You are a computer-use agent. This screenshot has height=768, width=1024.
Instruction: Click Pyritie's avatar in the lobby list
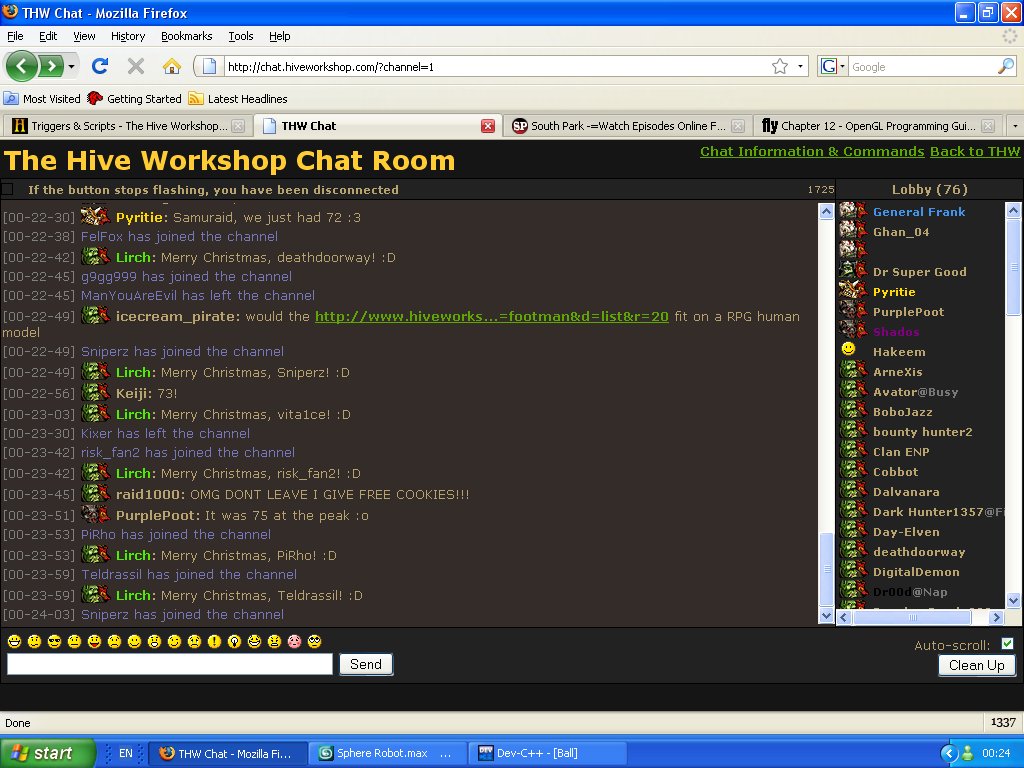(x=853, y=290)
